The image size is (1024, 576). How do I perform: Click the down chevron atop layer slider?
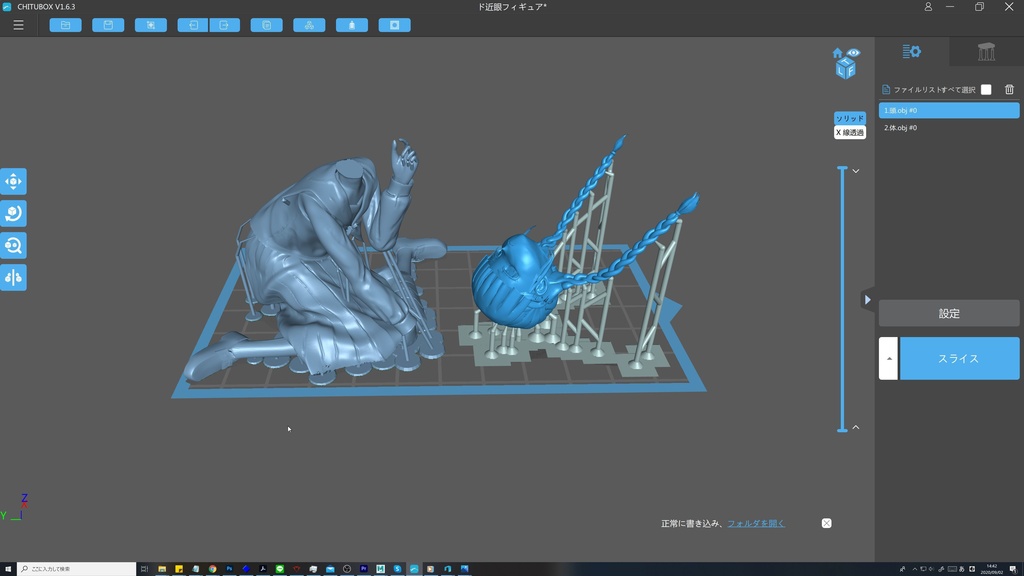[x=856, y=171]
